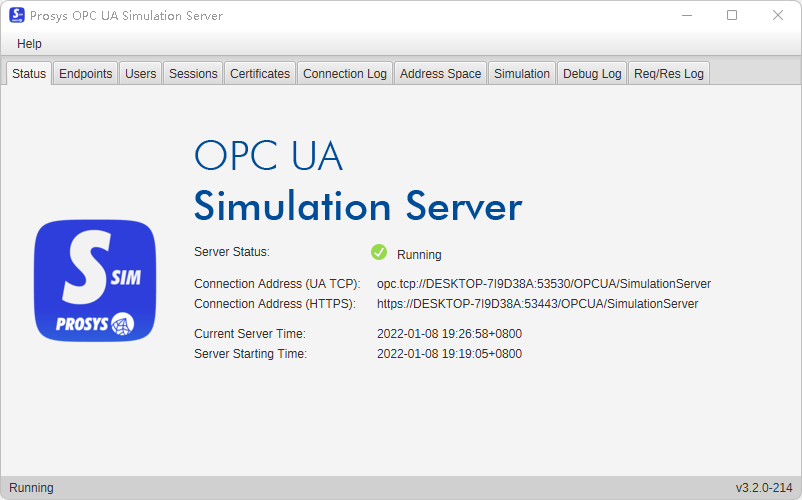Screen dimensions: 802x500
Task: Open the Certificates tab
Action: point(260,74)
